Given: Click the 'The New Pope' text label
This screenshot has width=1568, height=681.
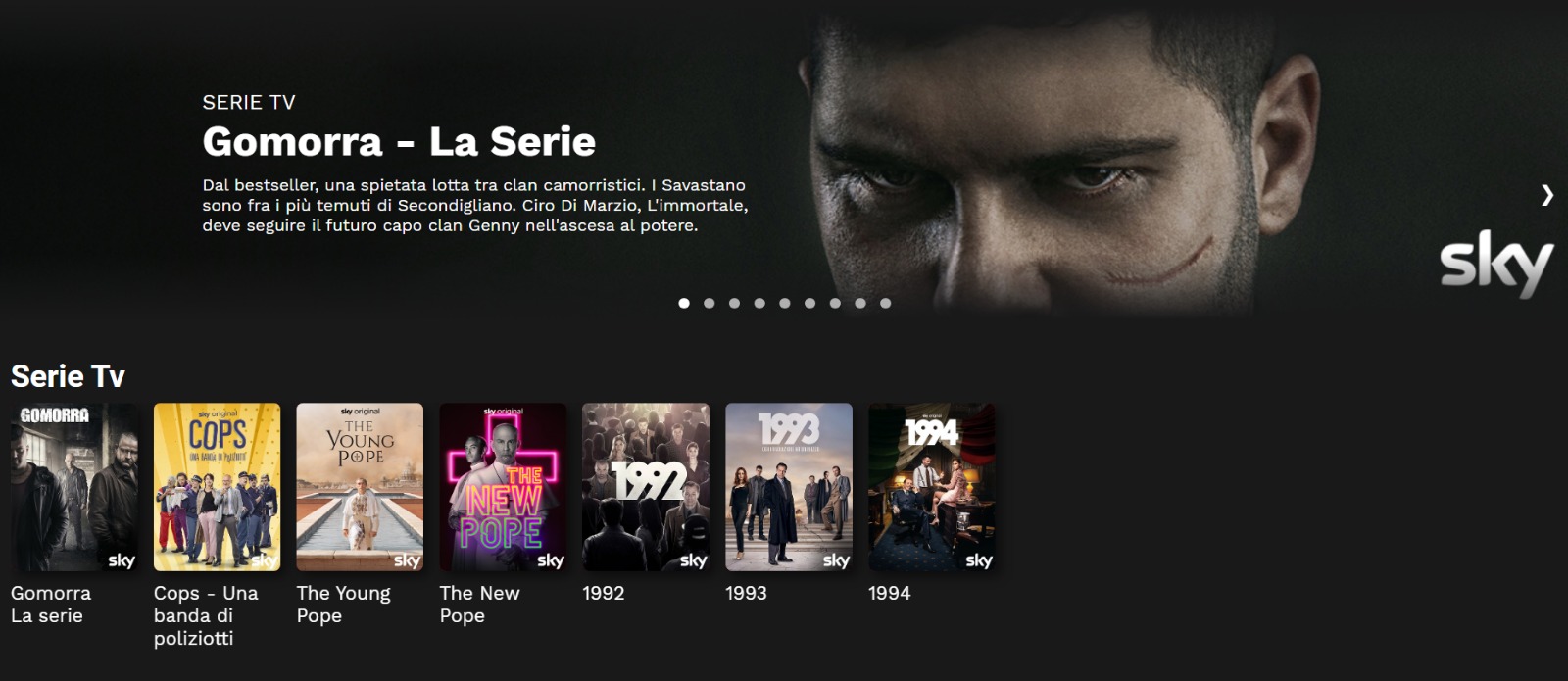Looking at the screenshot, I should [480, 604].
